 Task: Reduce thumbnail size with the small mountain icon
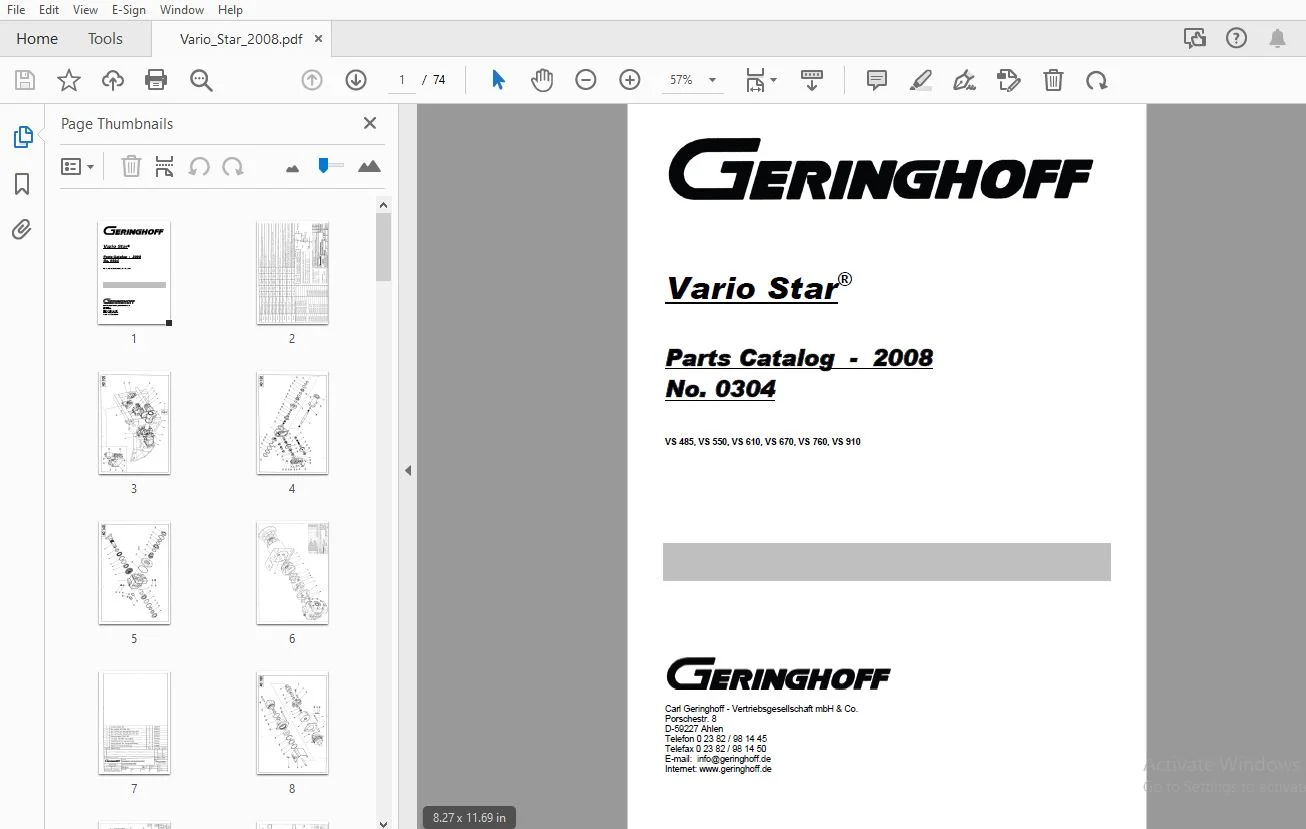click(x=292, y=168)
